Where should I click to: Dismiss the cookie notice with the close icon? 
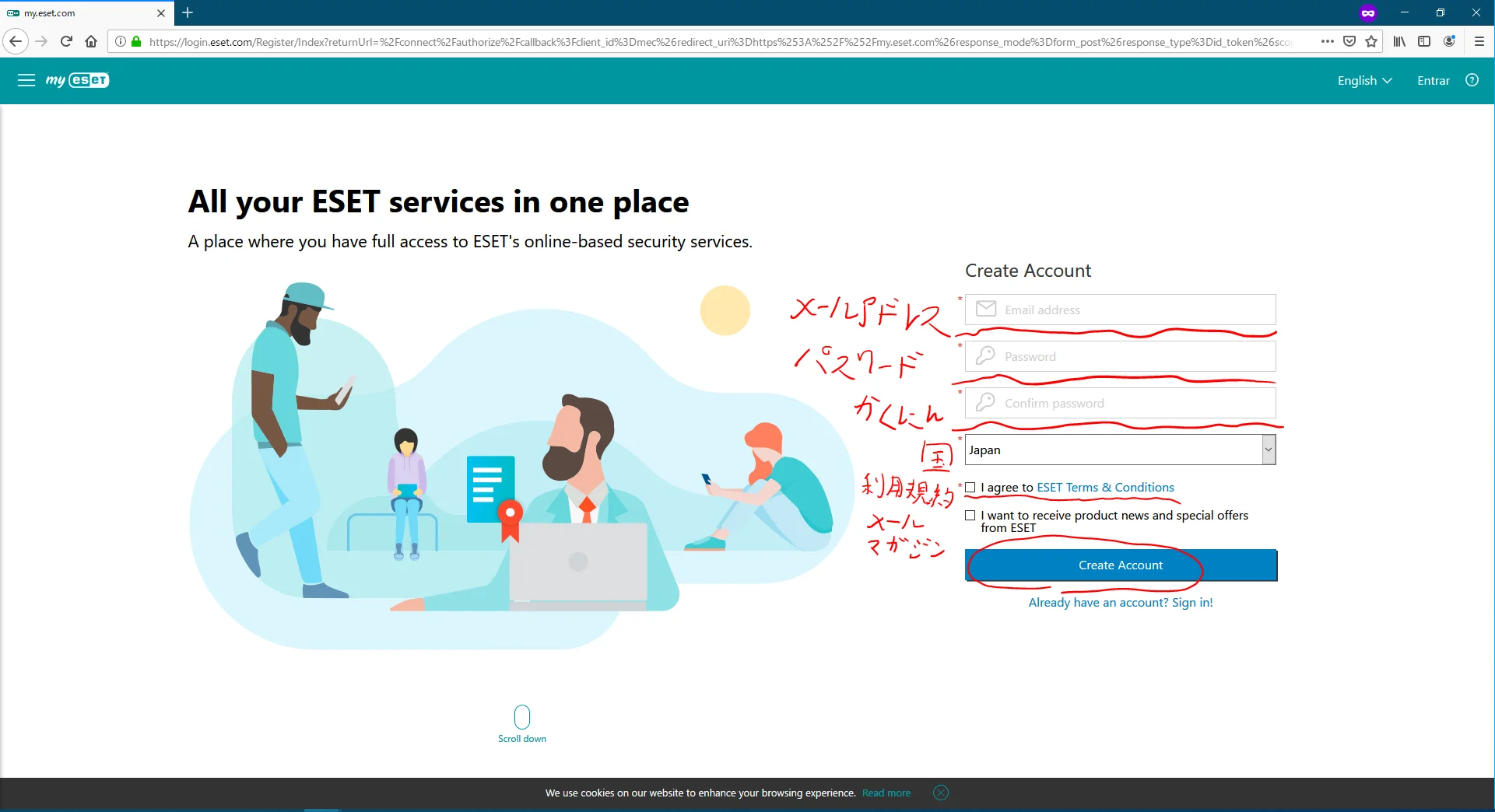(x=941, y=793)
